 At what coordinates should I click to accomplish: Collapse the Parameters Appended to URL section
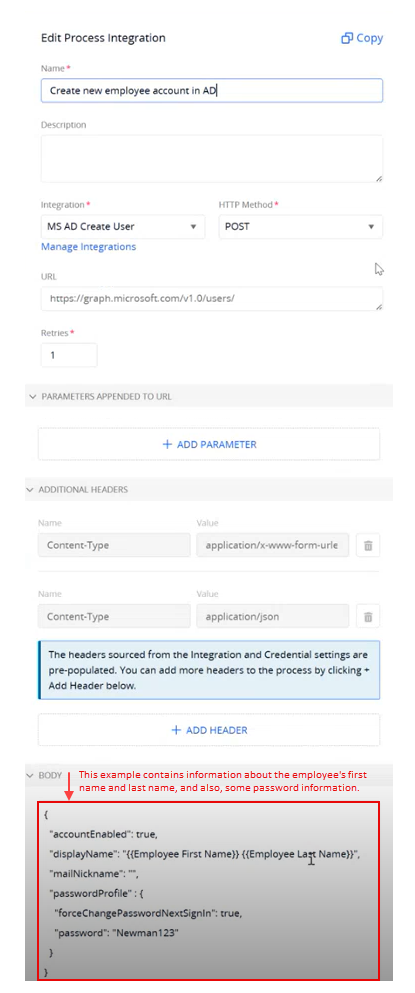pyautogui.click(x=32, y=396)
